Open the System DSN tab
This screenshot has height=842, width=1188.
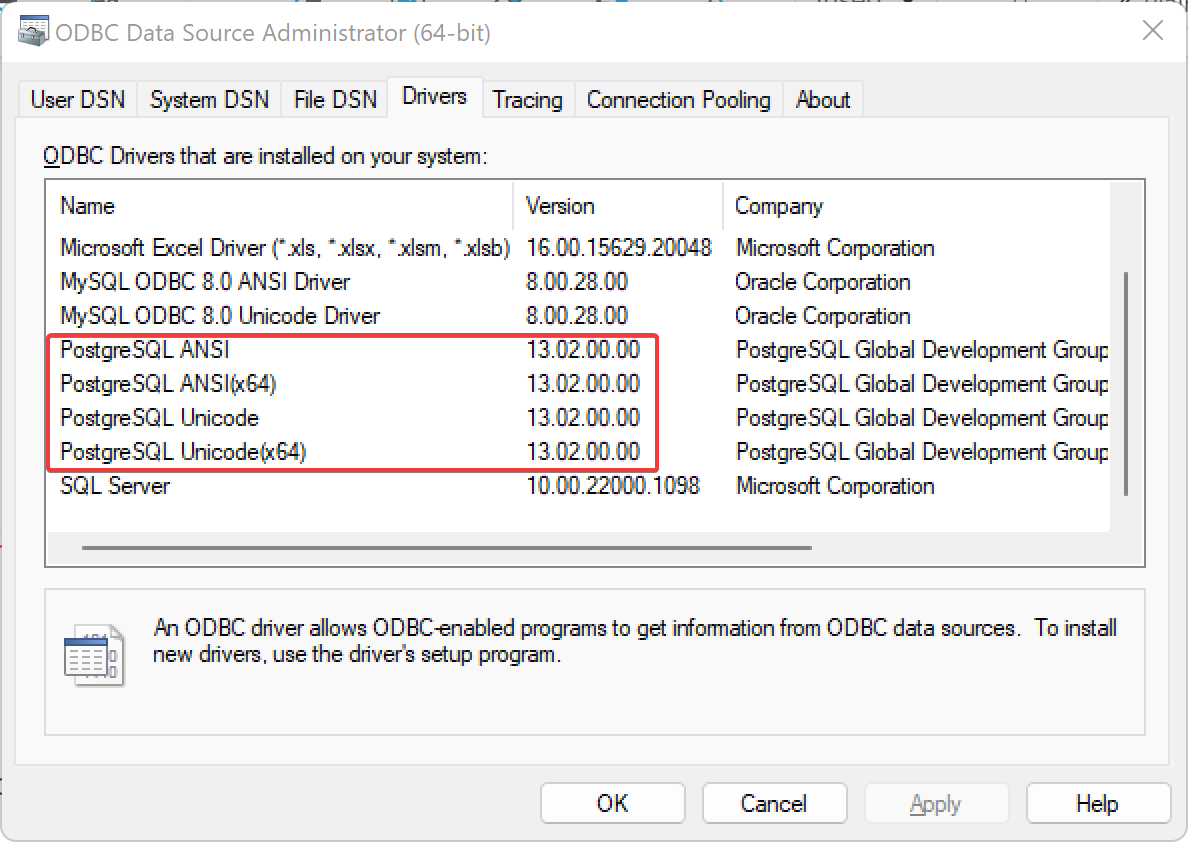click(209, 100)
